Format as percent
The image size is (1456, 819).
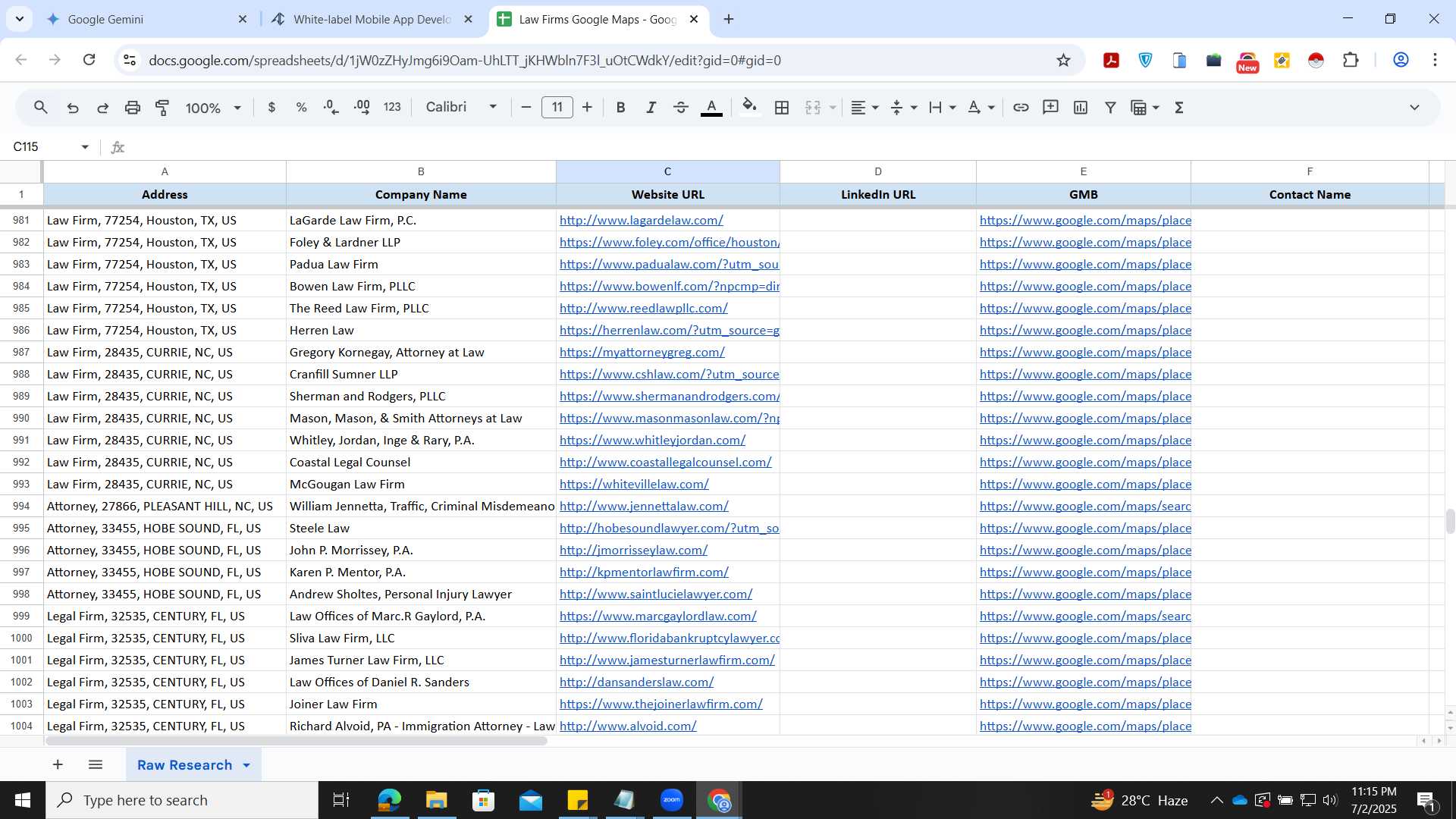[301, 108]
